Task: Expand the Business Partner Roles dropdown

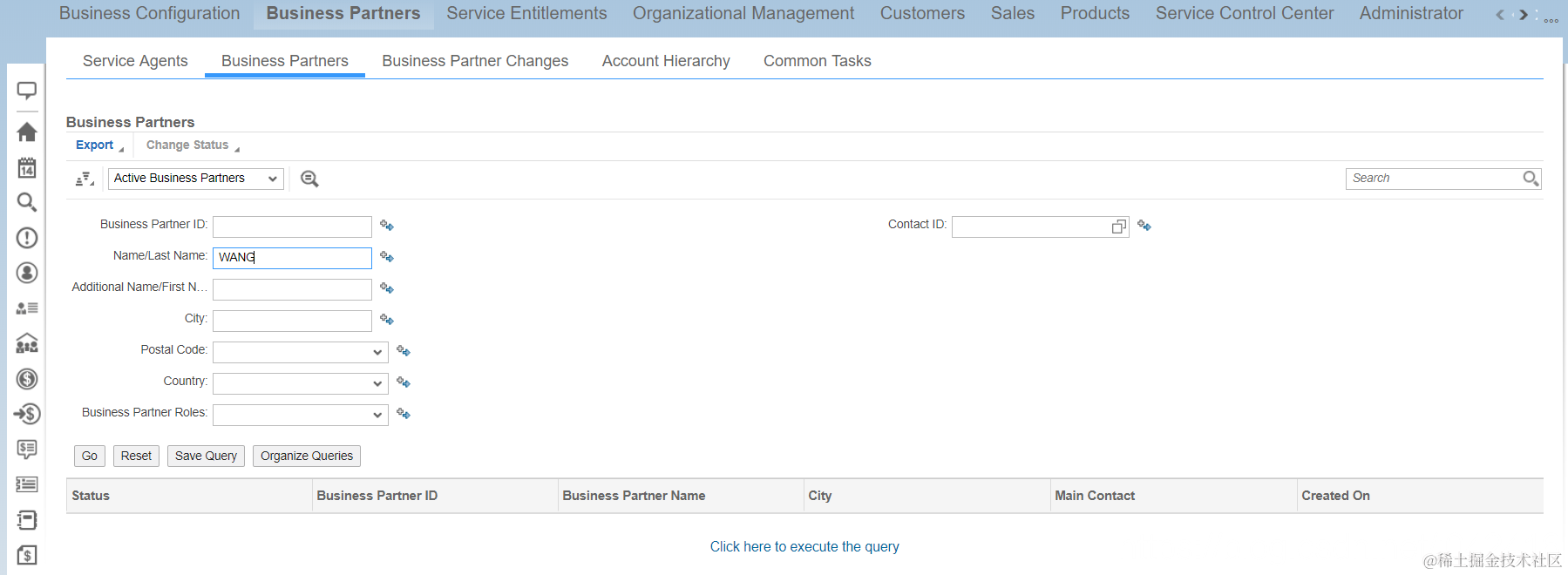Action: point(377,415)
